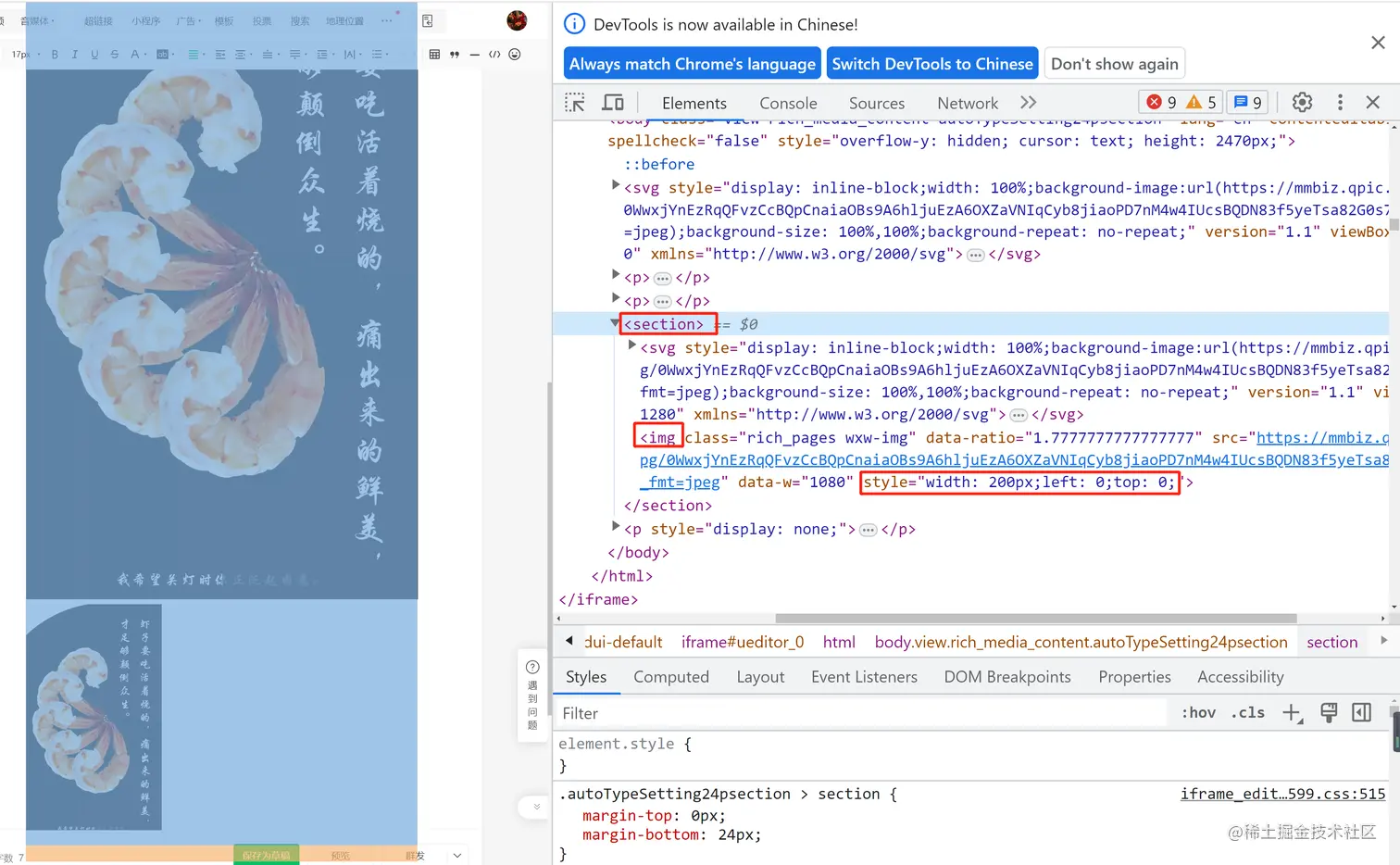Toggle the :hov element state pane
Viewport: 1400px width, 865px height.
click(x=1198, y=712)
